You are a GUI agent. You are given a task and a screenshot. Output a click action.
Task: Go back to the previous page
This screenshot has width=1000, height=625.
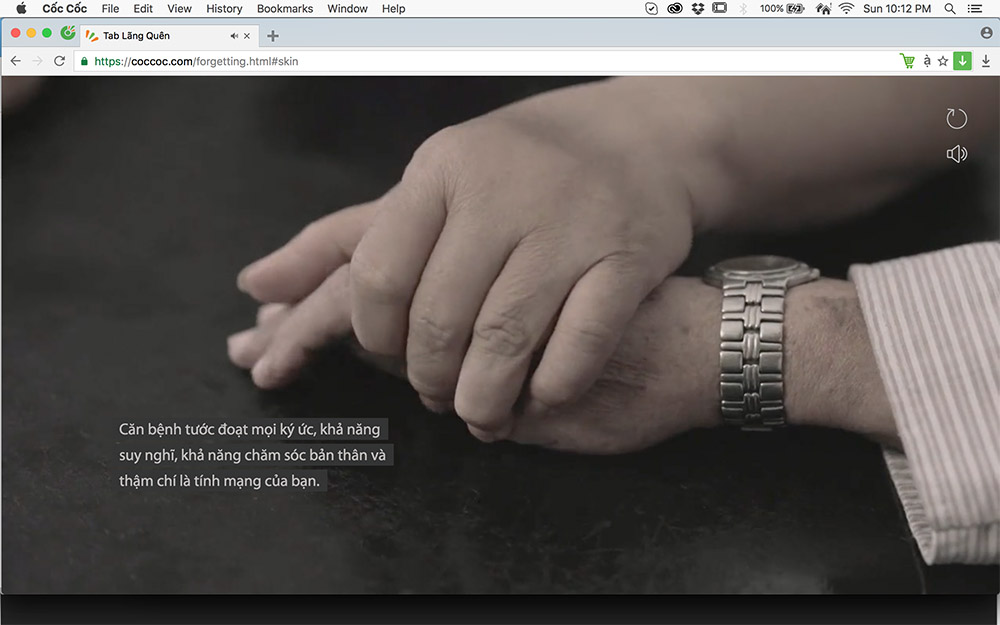tap(15, 61)
